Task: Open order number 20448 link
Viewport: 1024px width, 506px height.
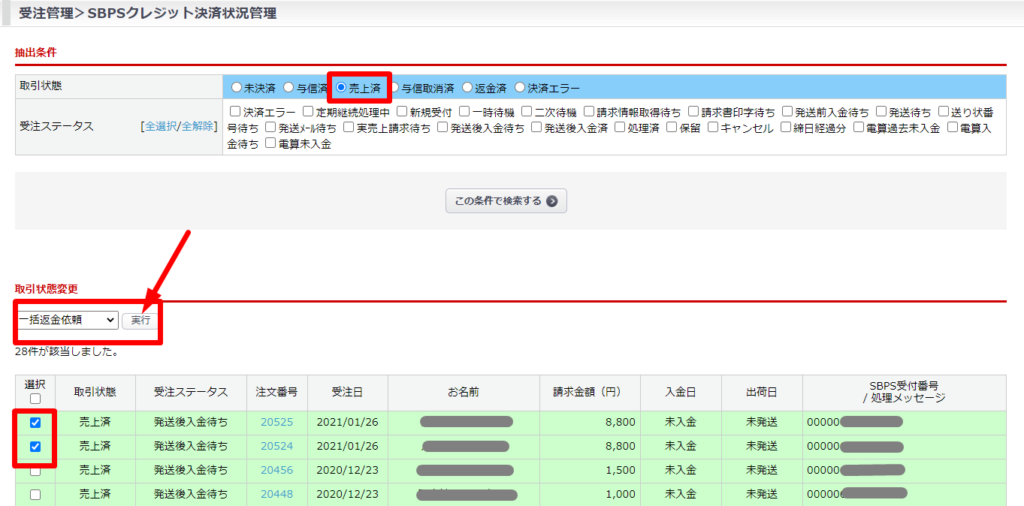Action: [x=276, y=494]
